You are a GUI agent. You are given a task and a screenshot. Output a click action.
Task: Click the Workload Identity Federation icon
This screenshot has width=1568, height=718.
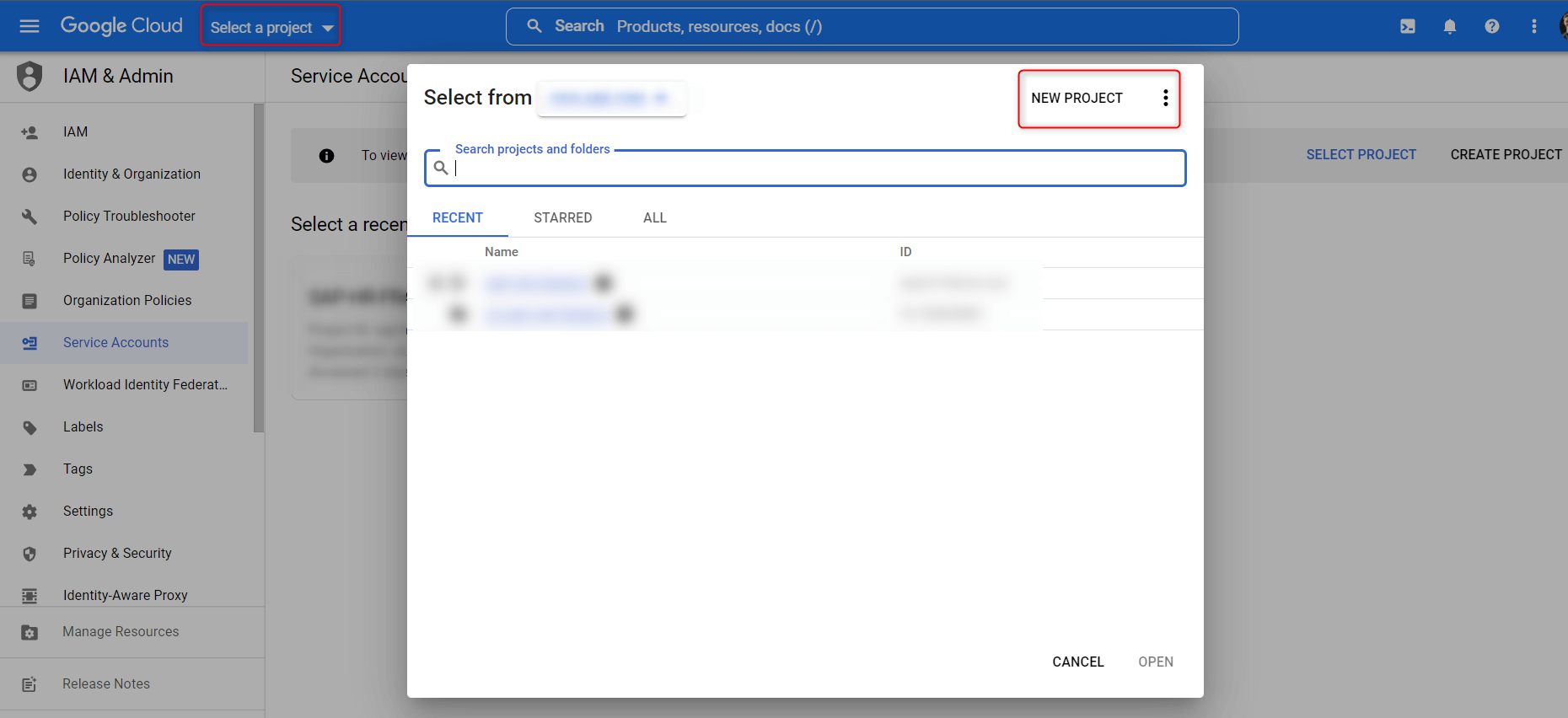pos(30,385)
